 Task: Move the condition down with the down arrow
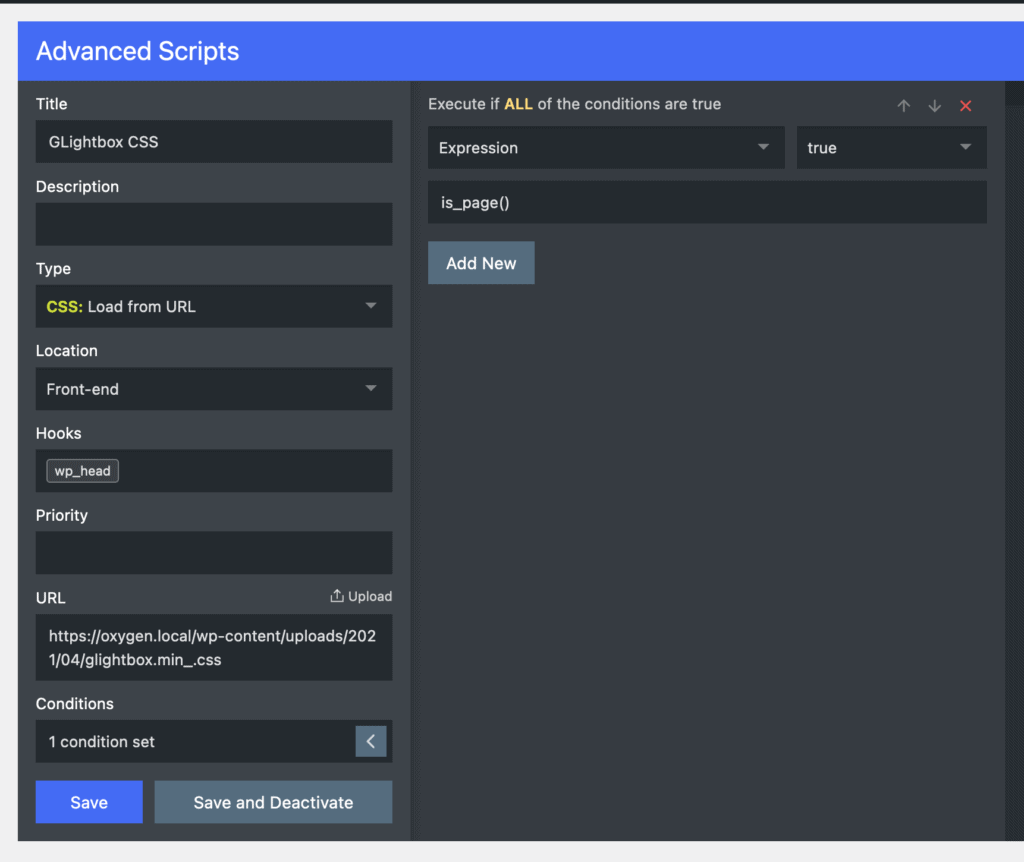(x=934, y=105)
